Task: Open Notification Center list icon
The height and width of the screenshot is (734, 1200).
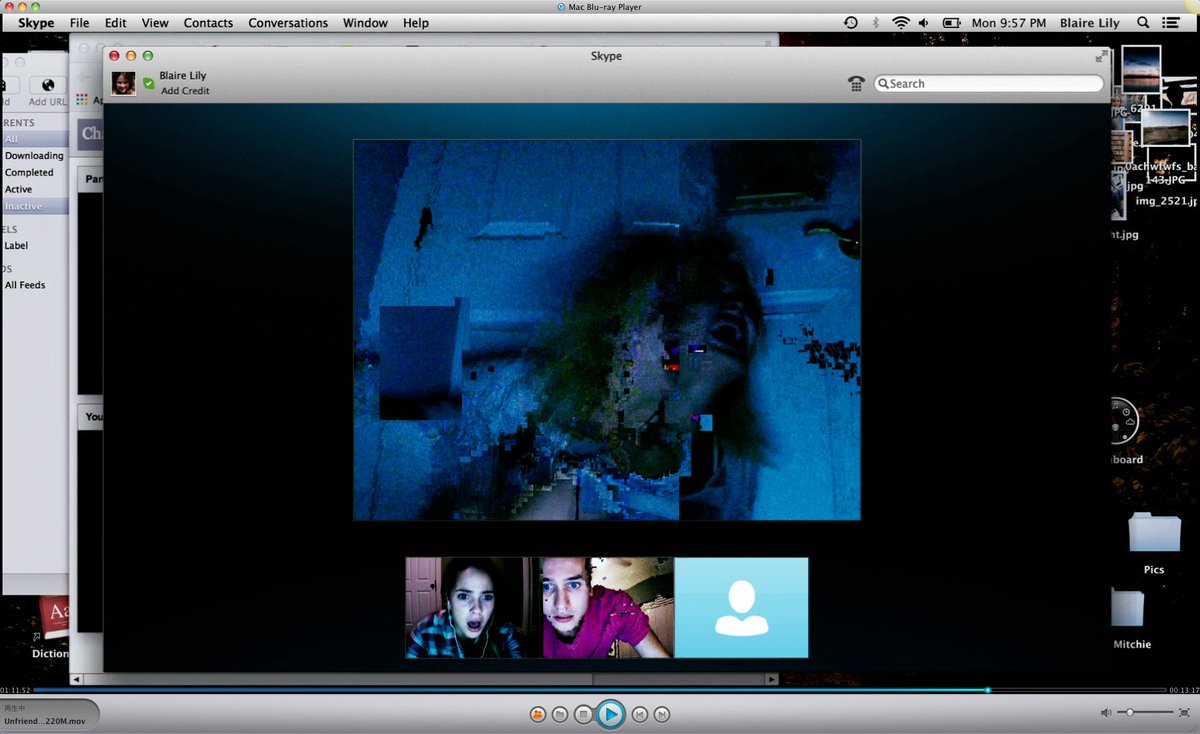Action: point(1171,23)
